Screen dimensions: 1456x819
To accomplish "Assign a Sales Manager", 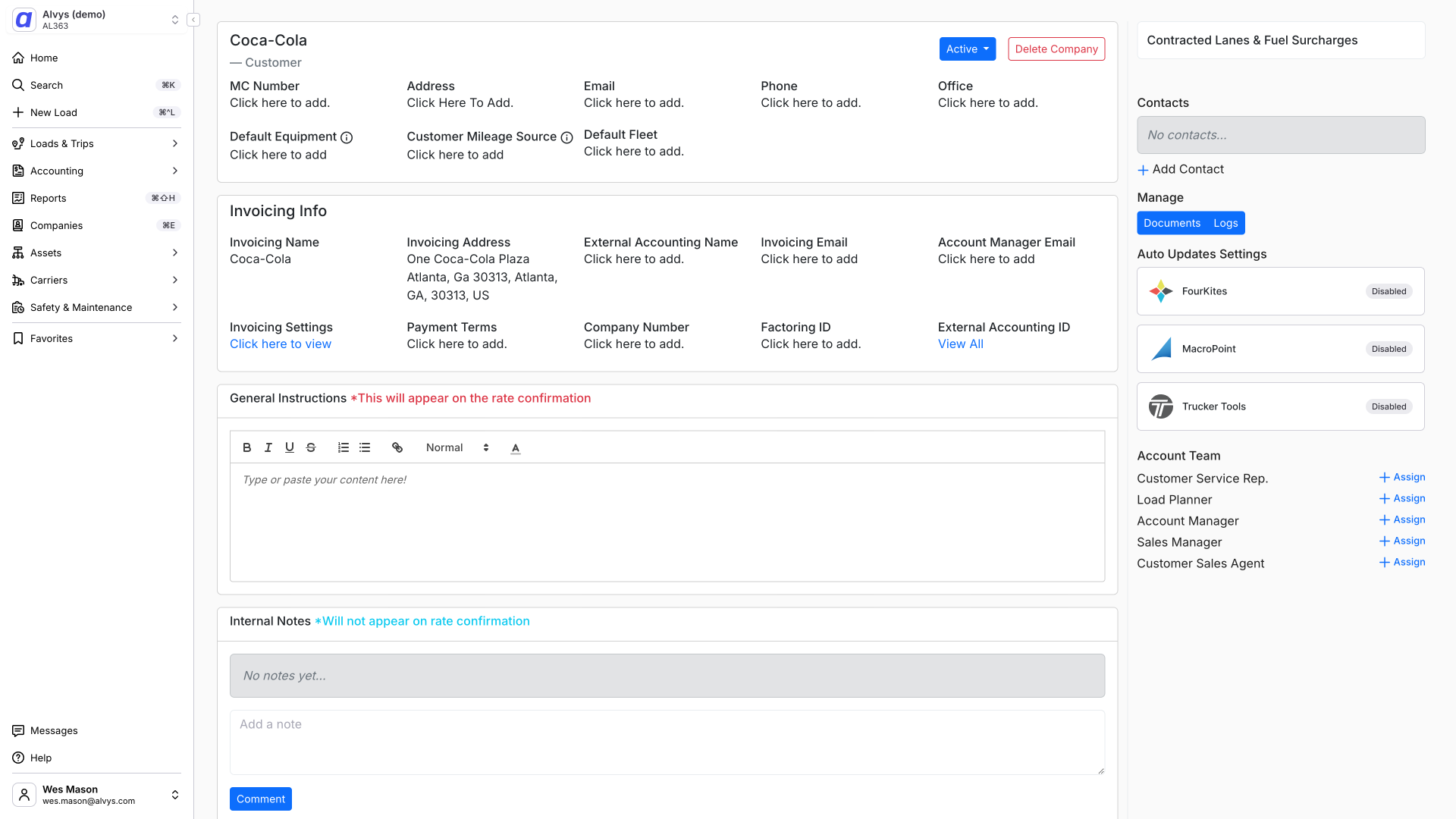I will point(1402,541).
